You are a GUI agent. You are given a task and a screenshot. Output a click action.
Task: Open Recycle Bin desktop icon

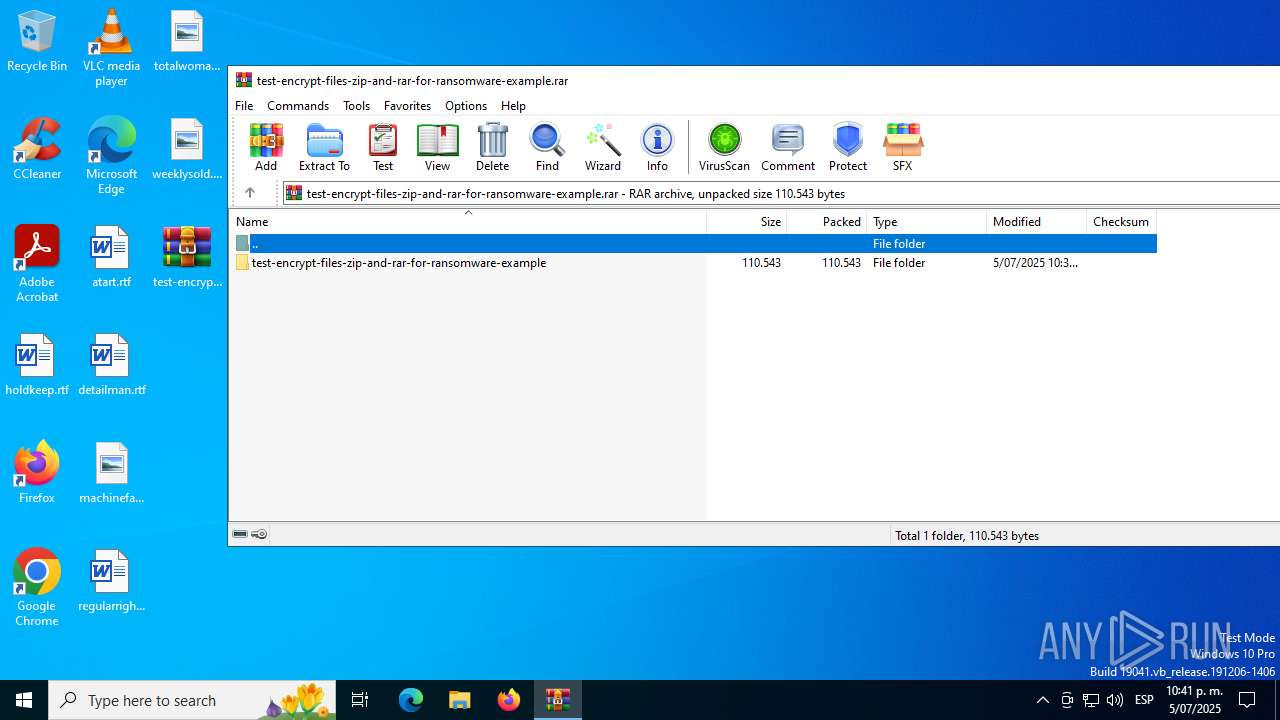coord(37,41)
